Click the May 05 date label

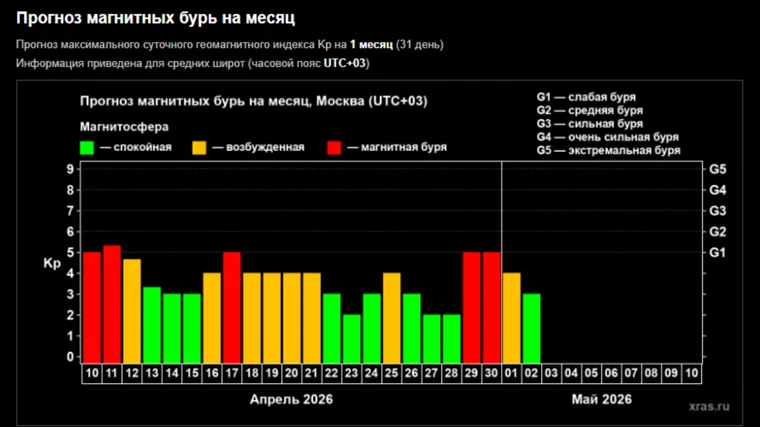coord(591,373)
